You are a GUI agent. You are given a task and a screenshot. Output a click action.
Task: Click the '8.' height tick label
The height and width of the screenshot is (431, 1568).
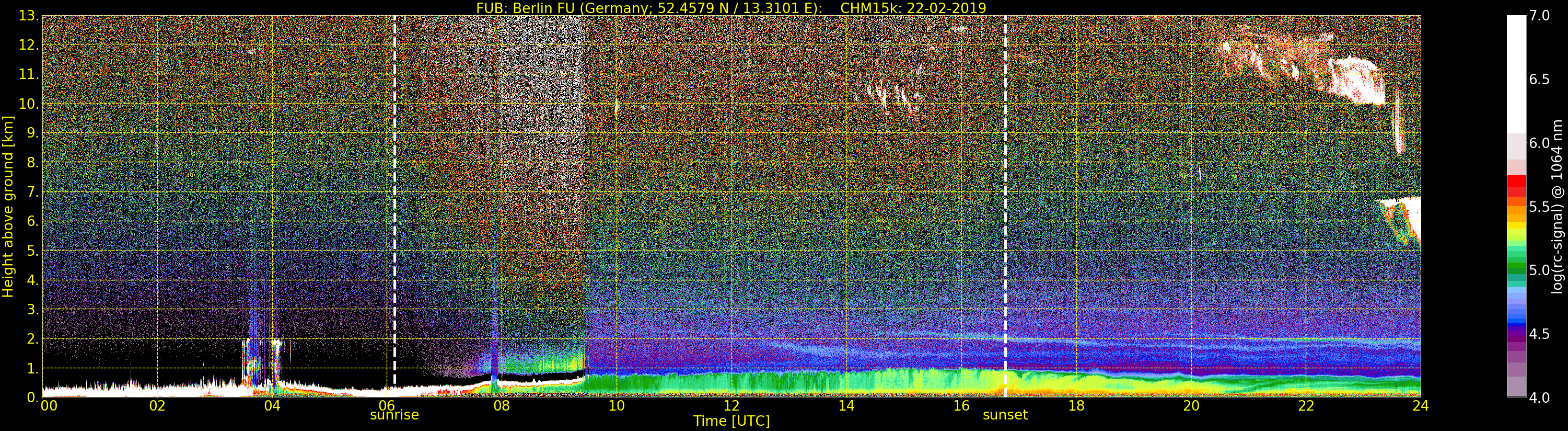point(33,163)
